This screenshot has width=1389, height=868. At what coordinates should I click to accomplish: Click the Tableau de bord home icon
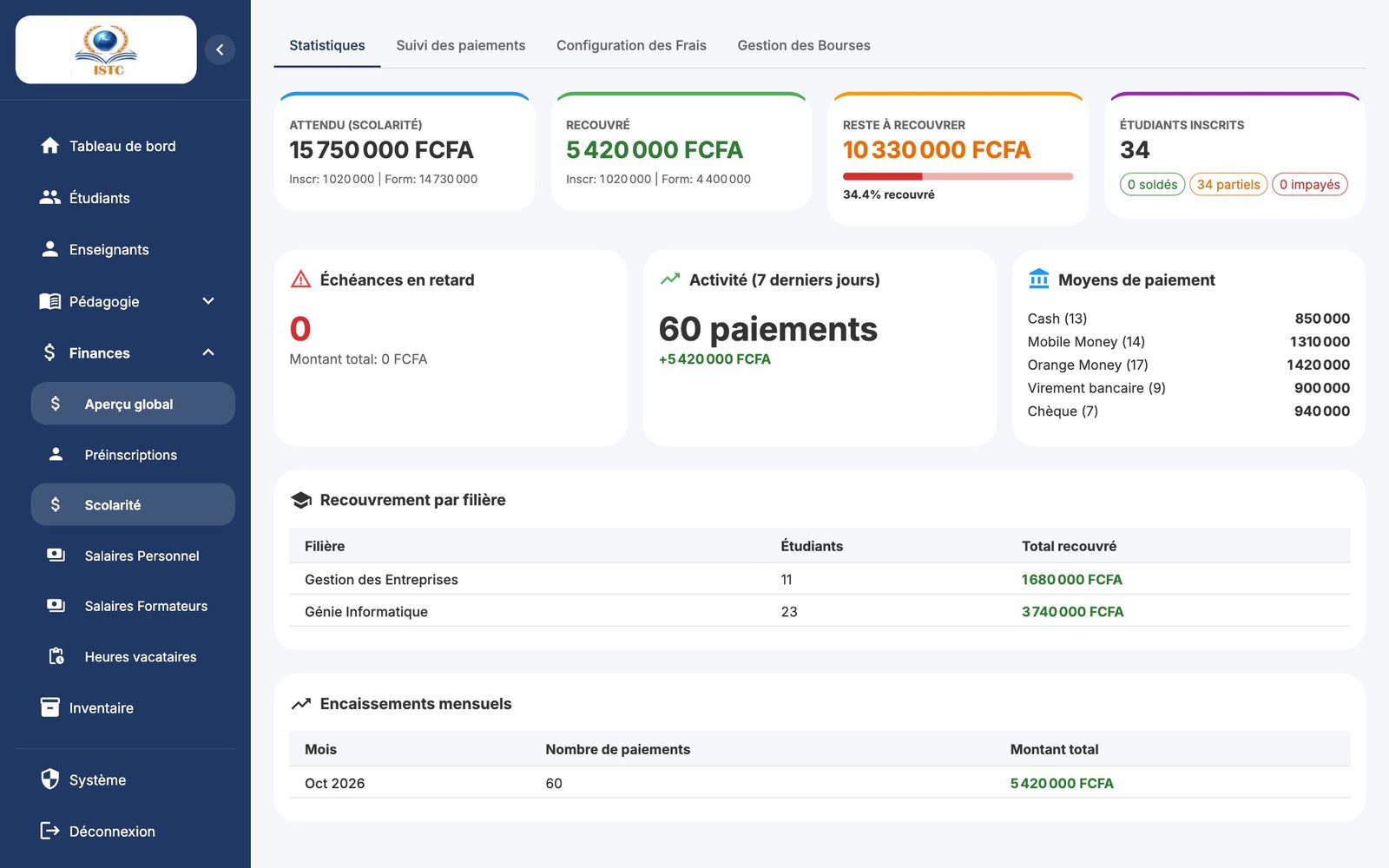(x=50, y=146)
